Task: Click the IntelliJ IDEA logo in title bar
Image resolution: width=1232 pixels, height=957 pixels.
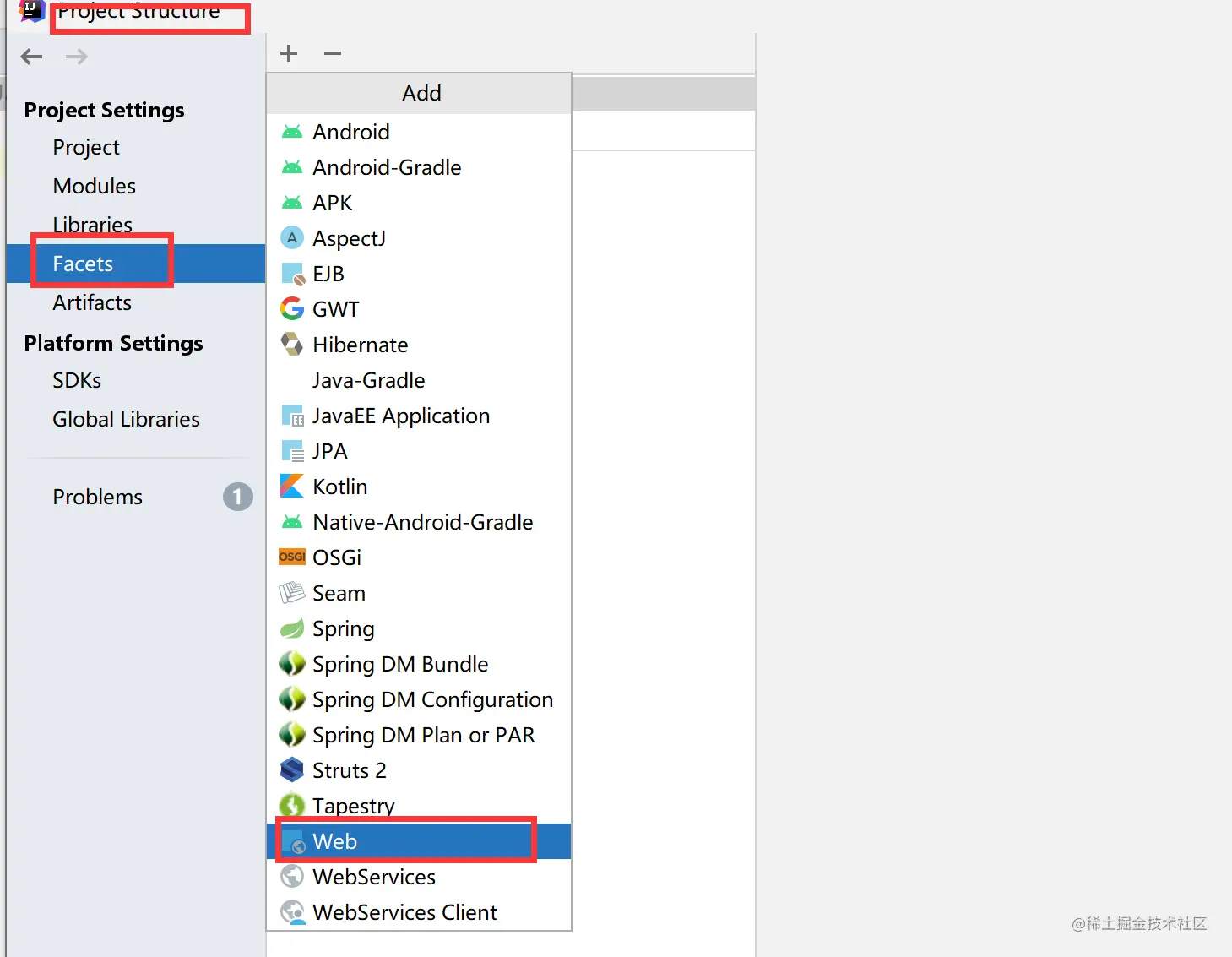Action: point(31,10)
